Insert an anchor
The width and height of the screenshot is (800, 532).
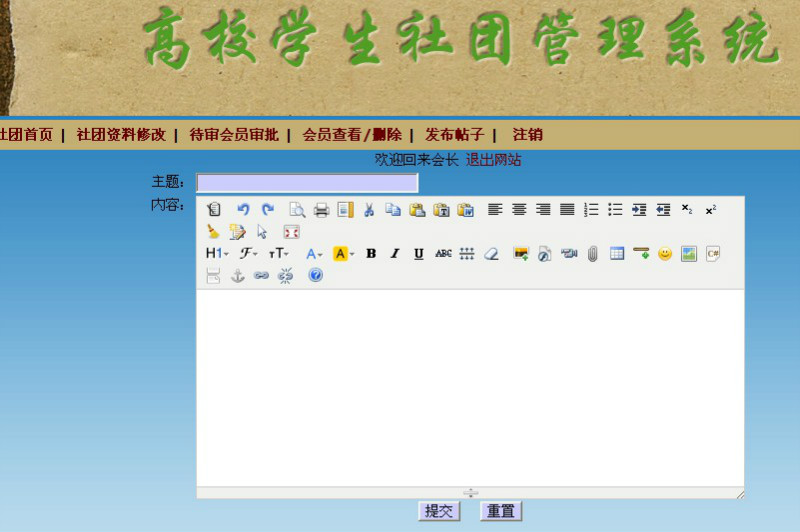[237, 275]
